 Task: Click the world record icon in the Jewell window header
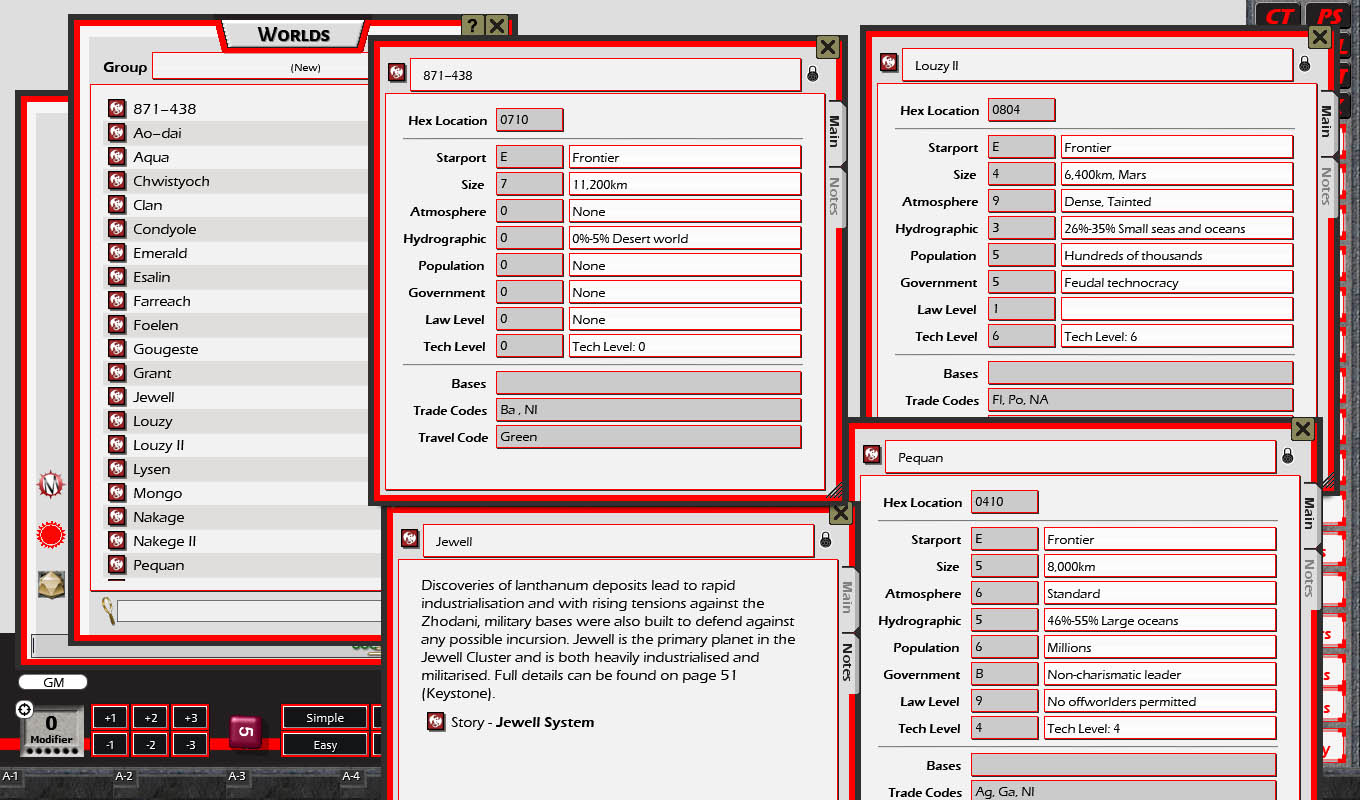tap(410, 539)
